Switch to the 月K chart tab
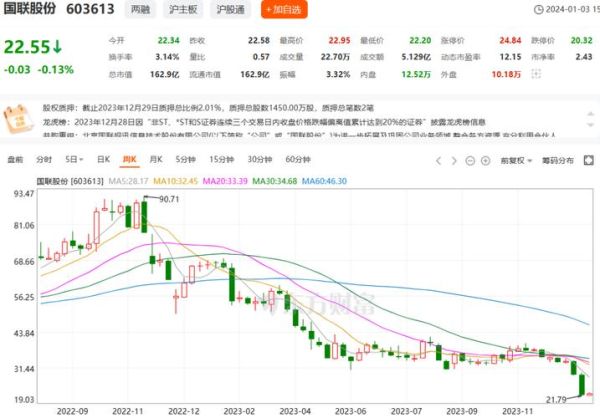 tap(156, 160)
